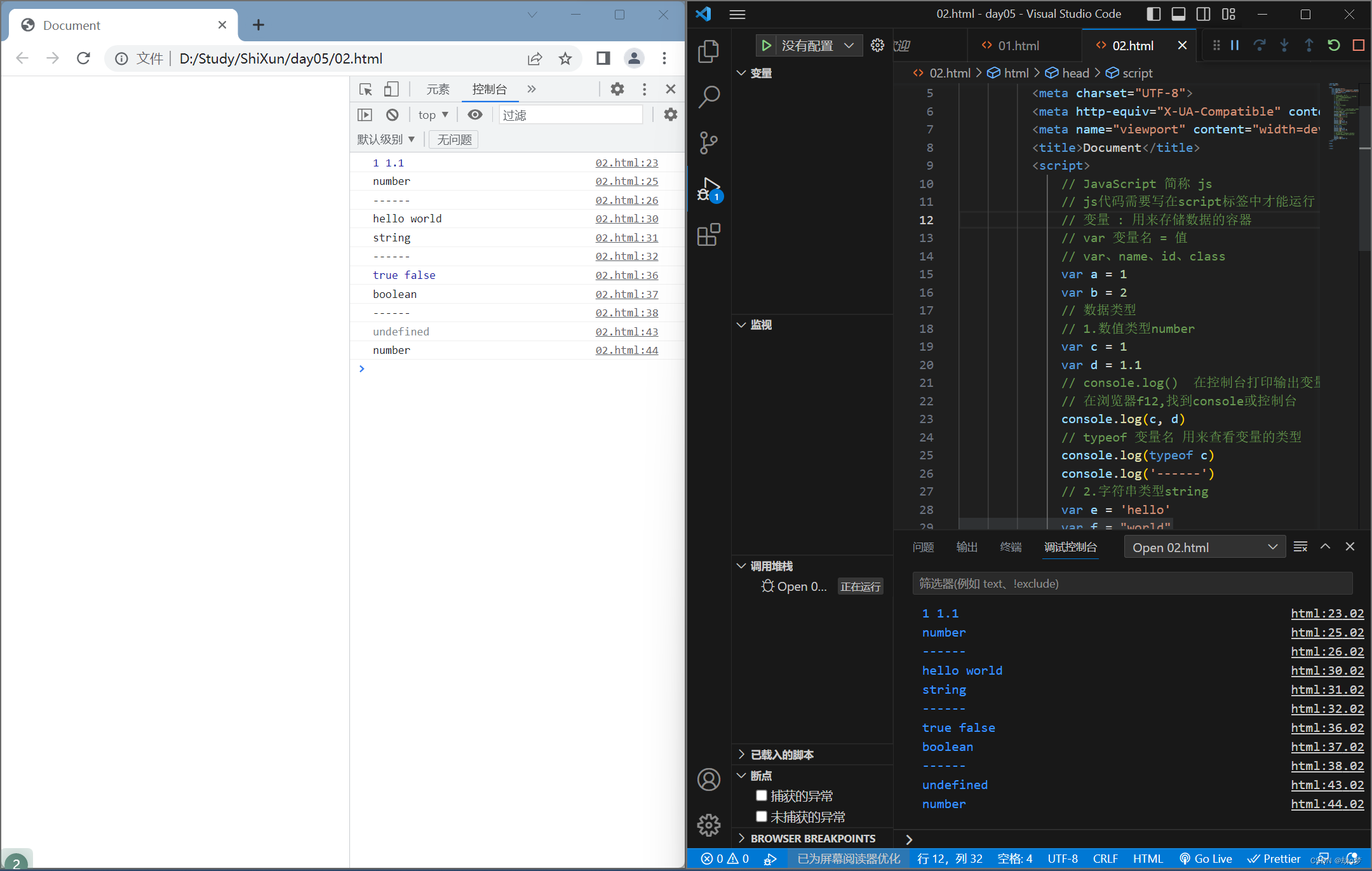Screen dimensions: 1372x871
Task: Click the green restart debugging icon
Action: pos(1333,45)
